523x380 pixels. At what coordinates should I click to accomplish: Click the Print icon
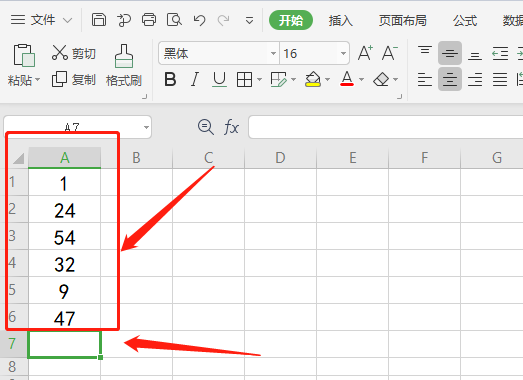pyautogui.click(x=149, y=20)
